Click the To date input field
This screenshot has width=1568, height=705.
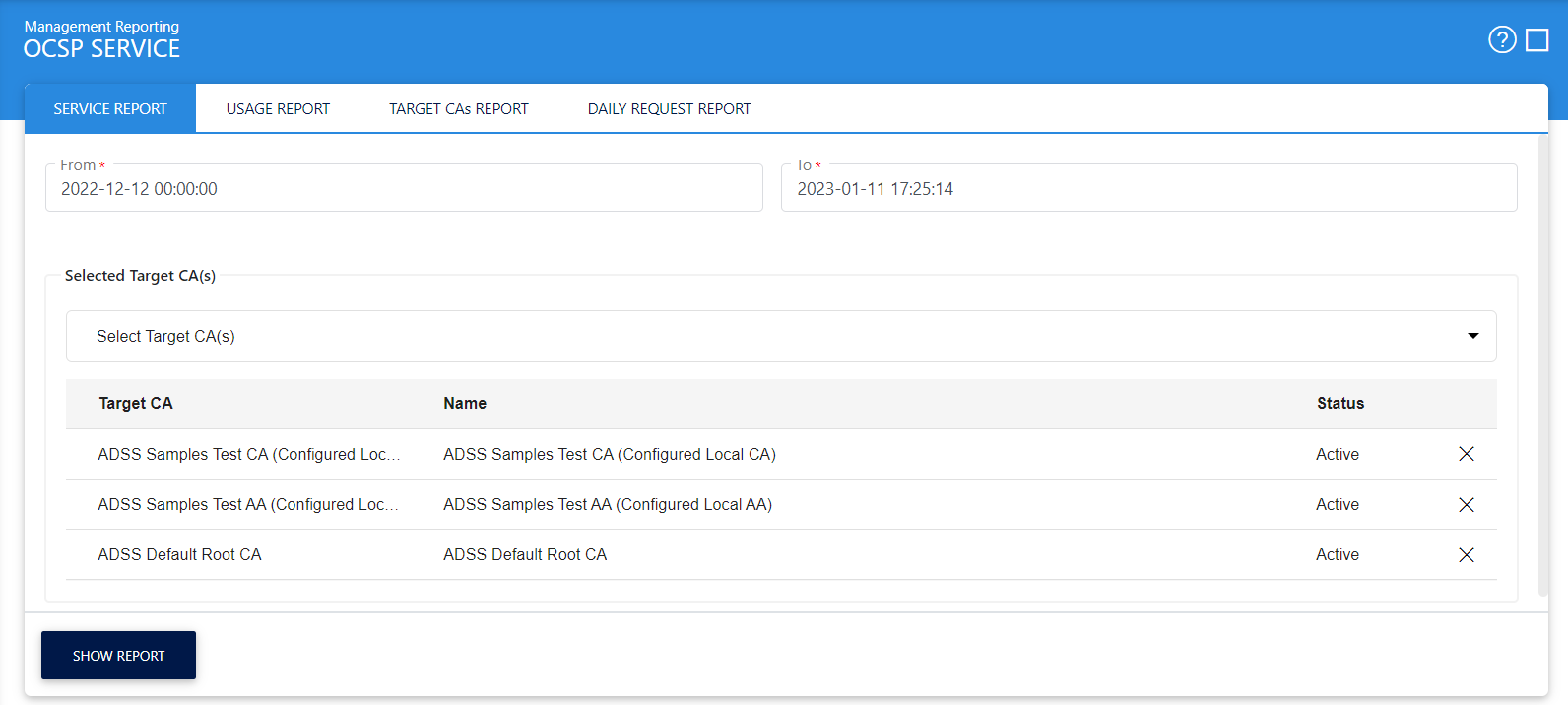coord(1148,189)
